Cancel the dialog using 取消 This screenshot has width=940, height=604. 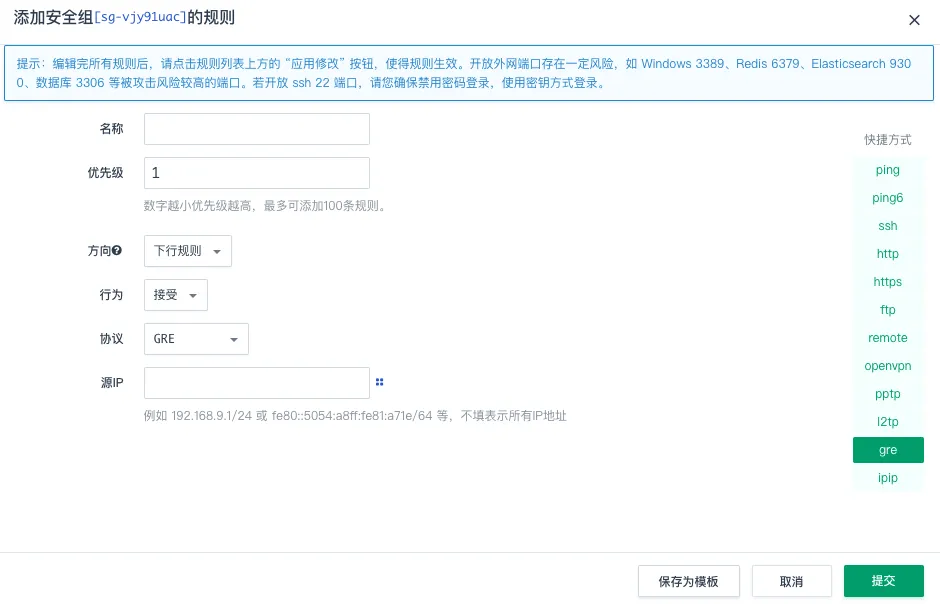[x=791, y=580]
